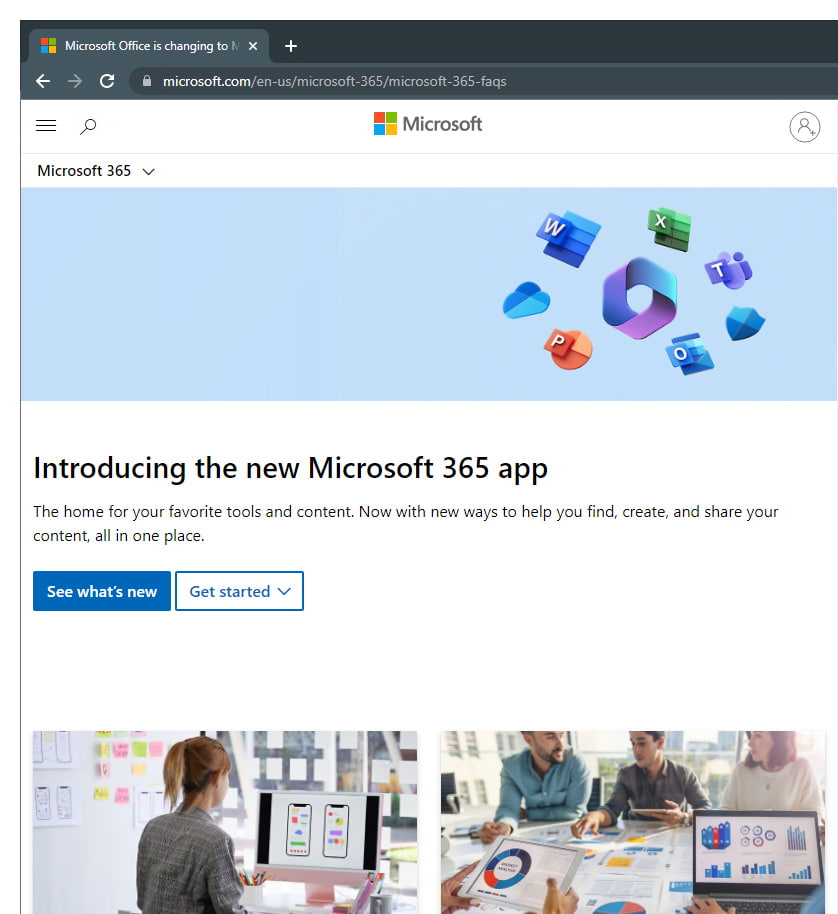Click the PowerPoint icon in banner
The width and height of the screenshot is (838, 914).
(568, 349)
